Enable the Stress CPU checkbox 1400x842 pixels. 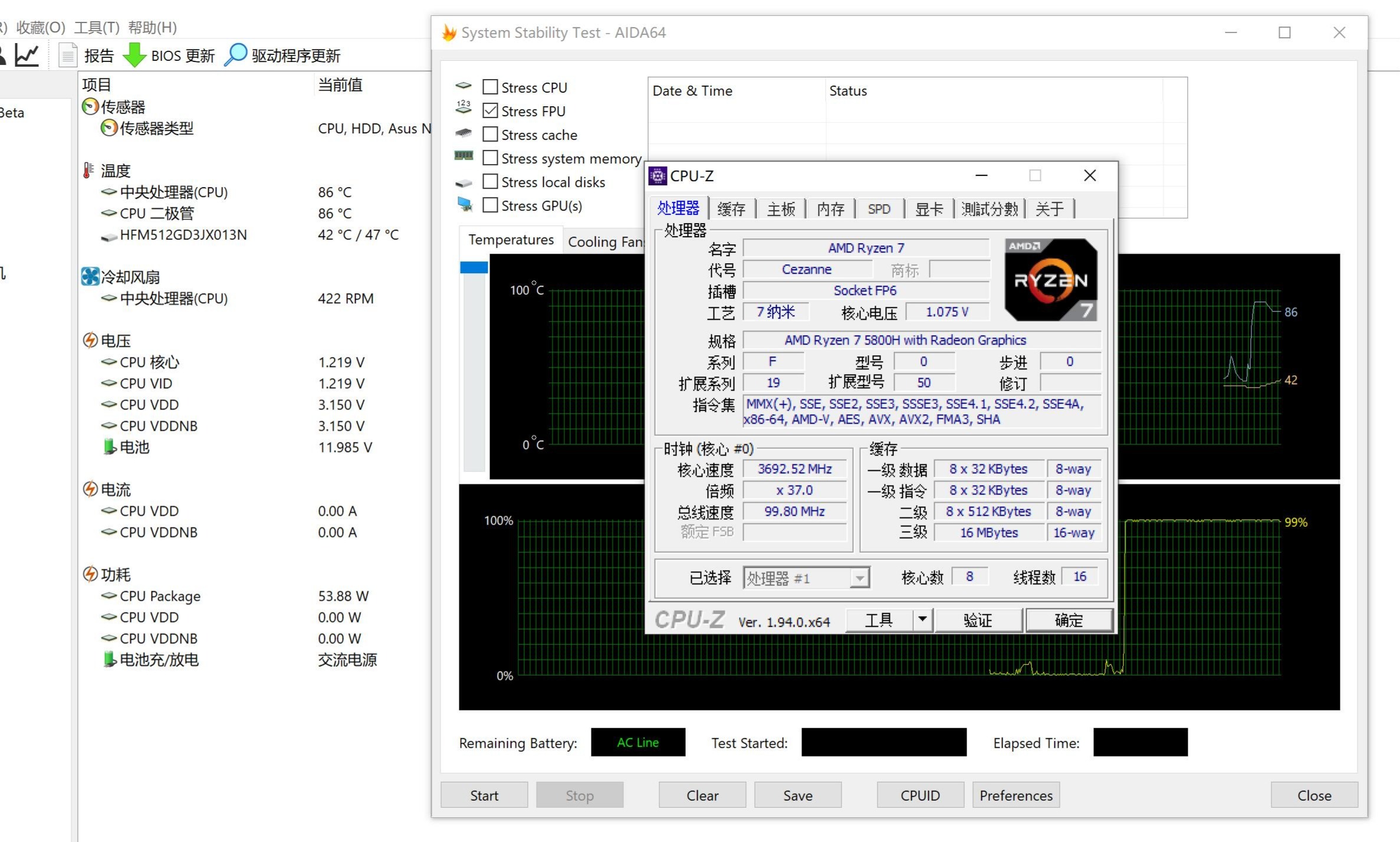[x=490, y=87]
